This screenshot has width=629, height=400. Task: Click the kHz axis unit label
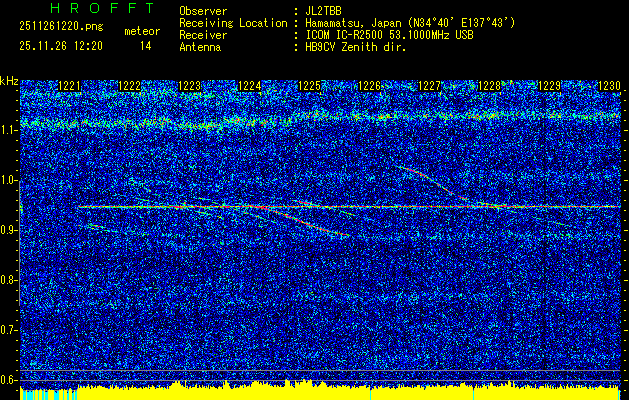[x=9, y=80]
